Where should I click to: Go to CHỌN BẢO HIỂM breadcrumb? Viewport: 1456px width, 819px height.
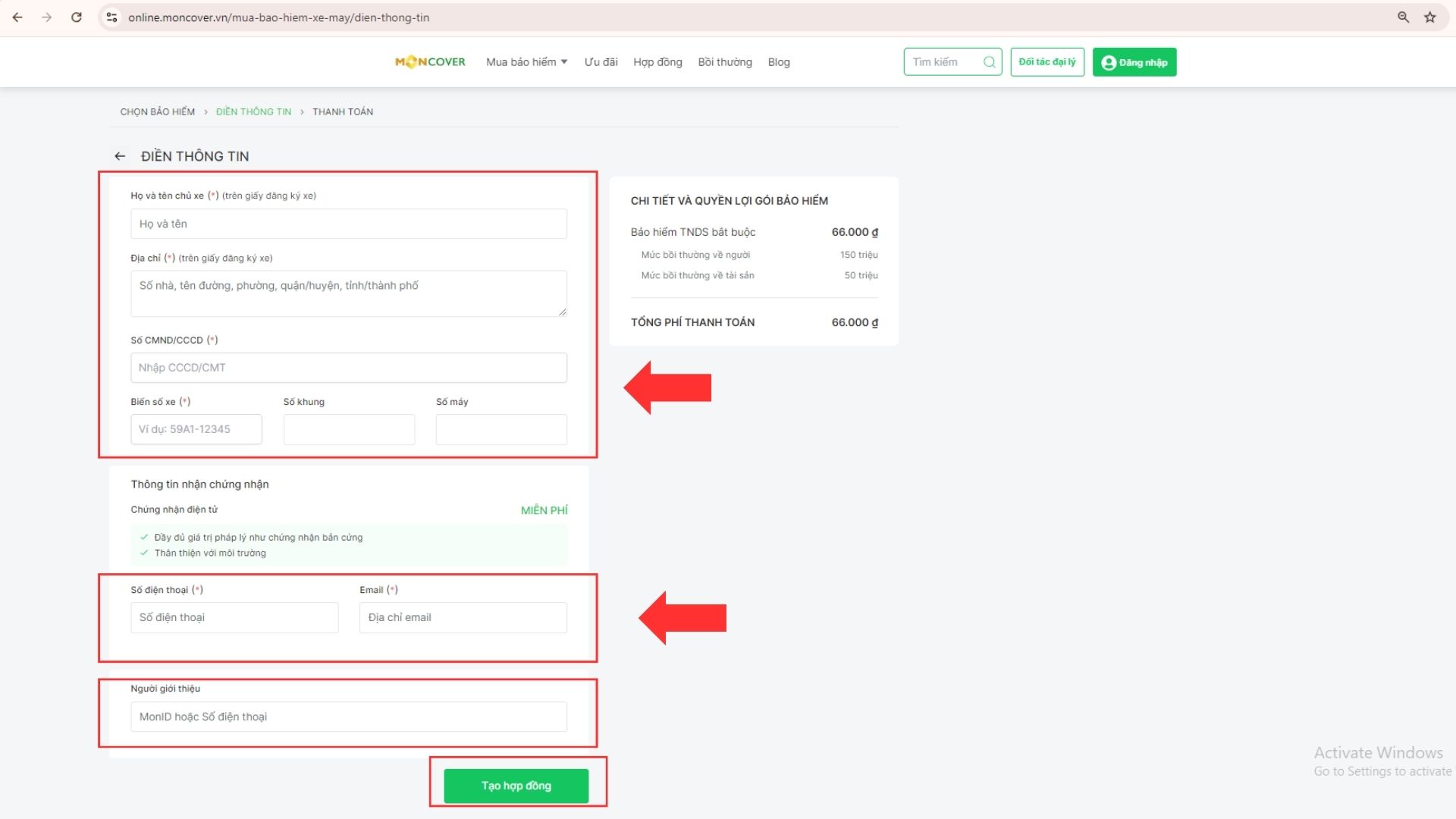157,111
